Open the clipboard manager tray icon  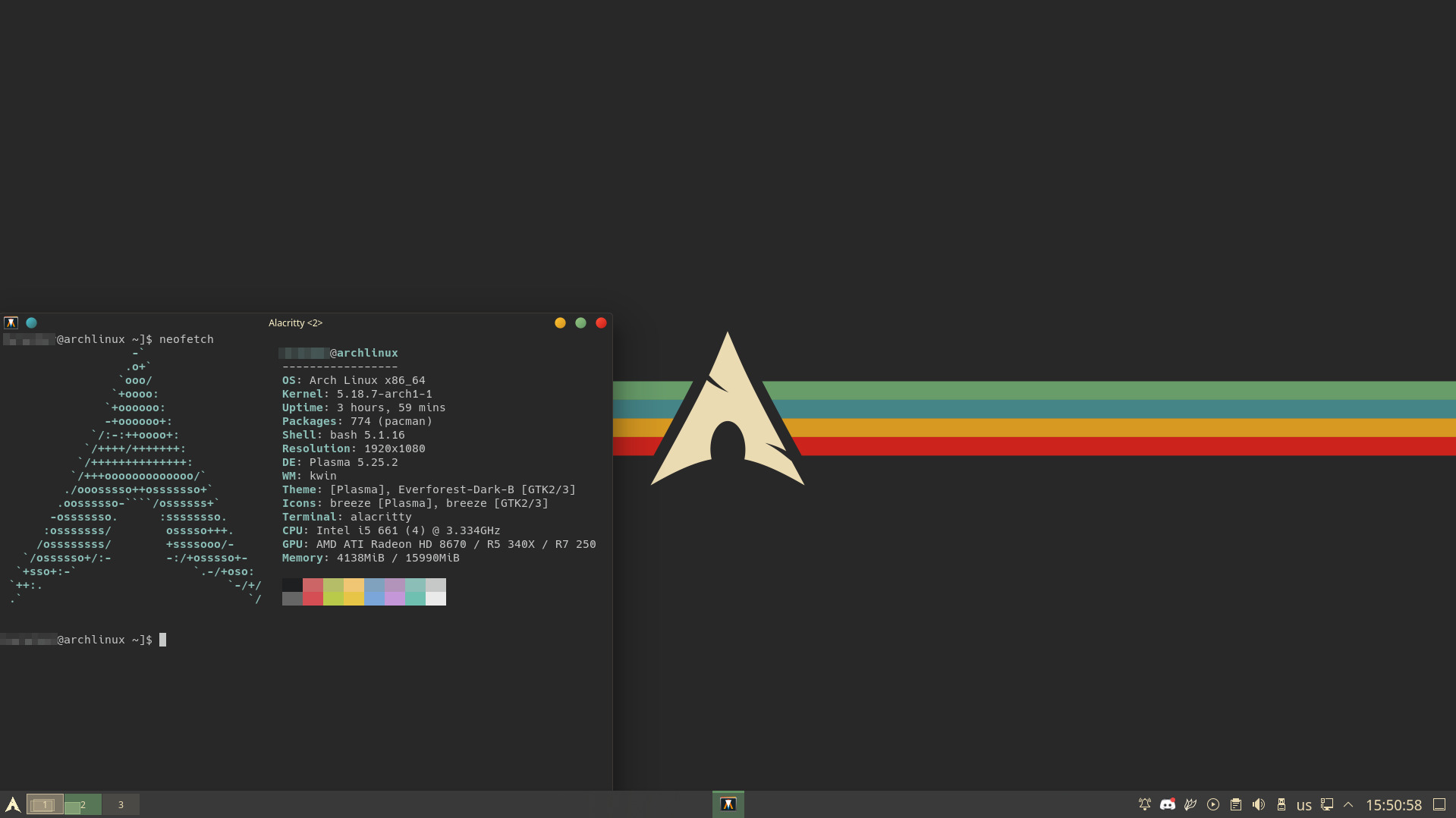(1236, 804)
